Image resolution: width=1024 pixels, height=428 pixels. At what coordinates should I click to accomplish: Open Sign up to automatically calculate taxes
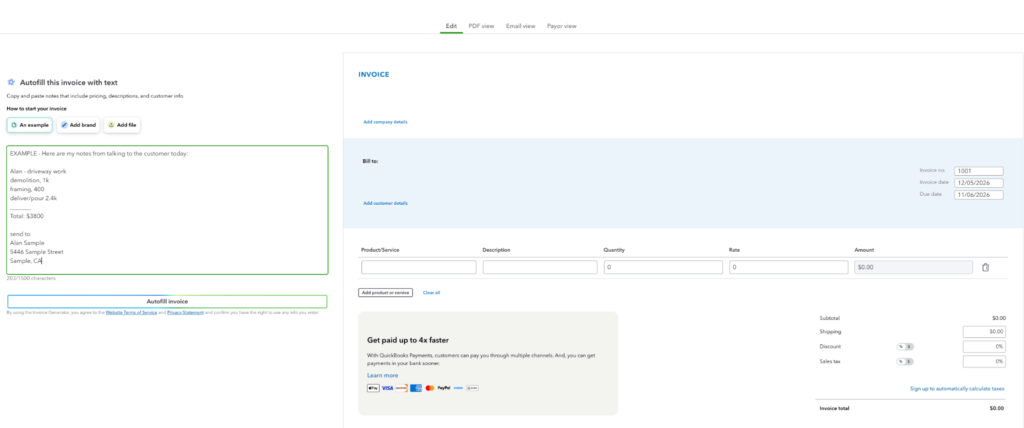(957, 389)
